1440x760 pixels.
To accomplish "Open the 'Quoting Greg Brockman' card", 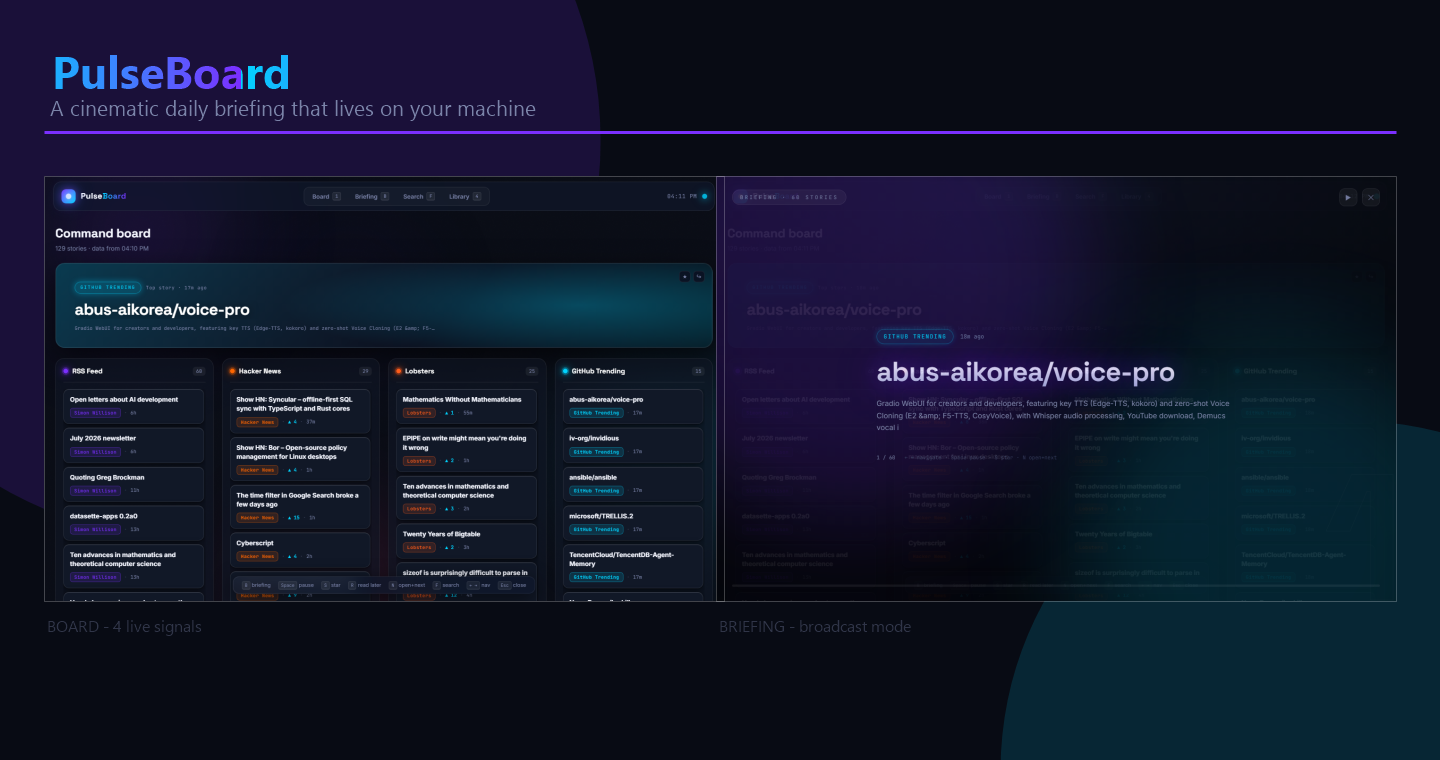I will click(135, 483).
